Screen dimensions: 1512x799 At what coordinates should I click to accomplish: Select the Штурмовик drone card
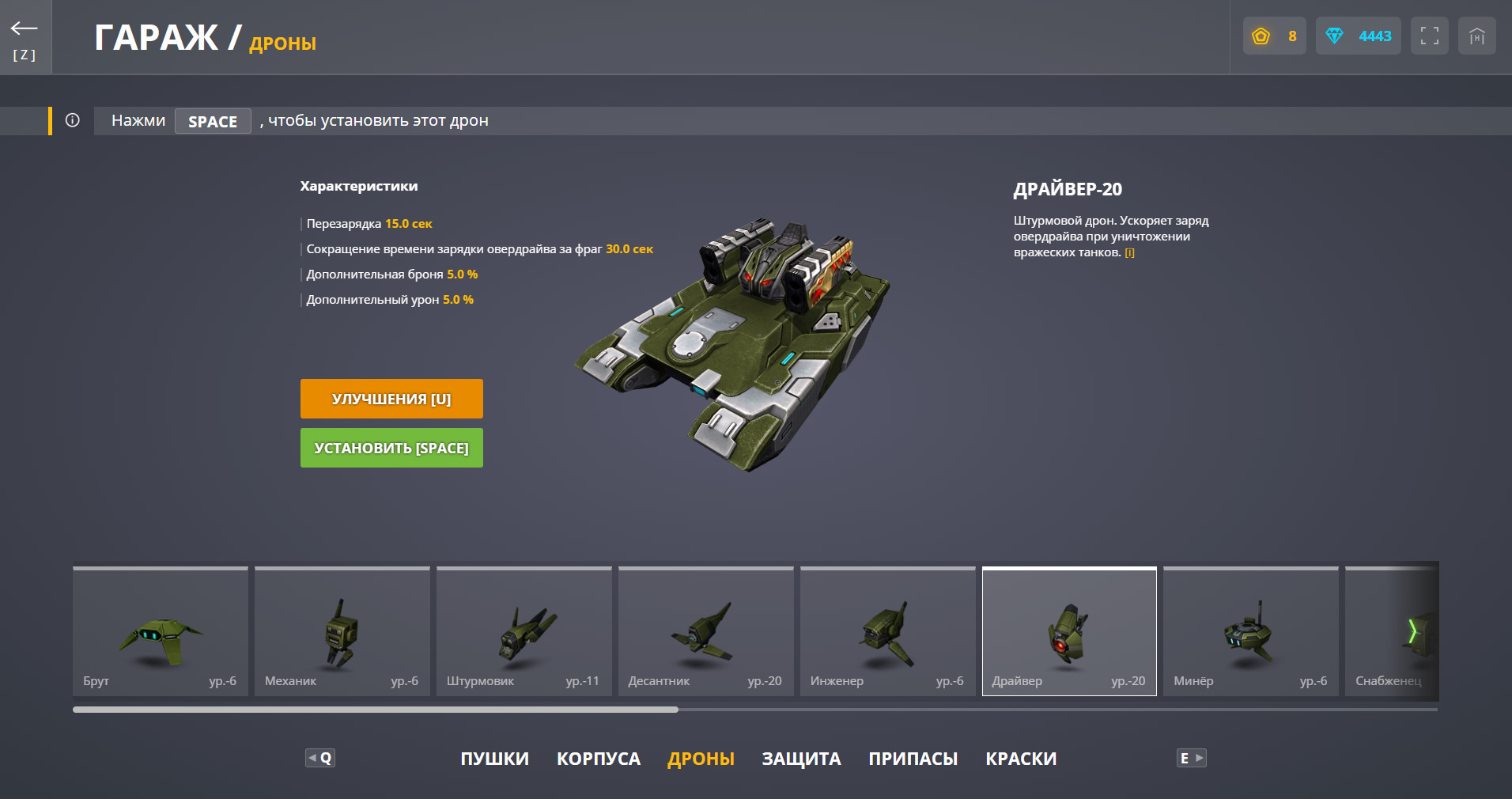click(x=524, y=631)
